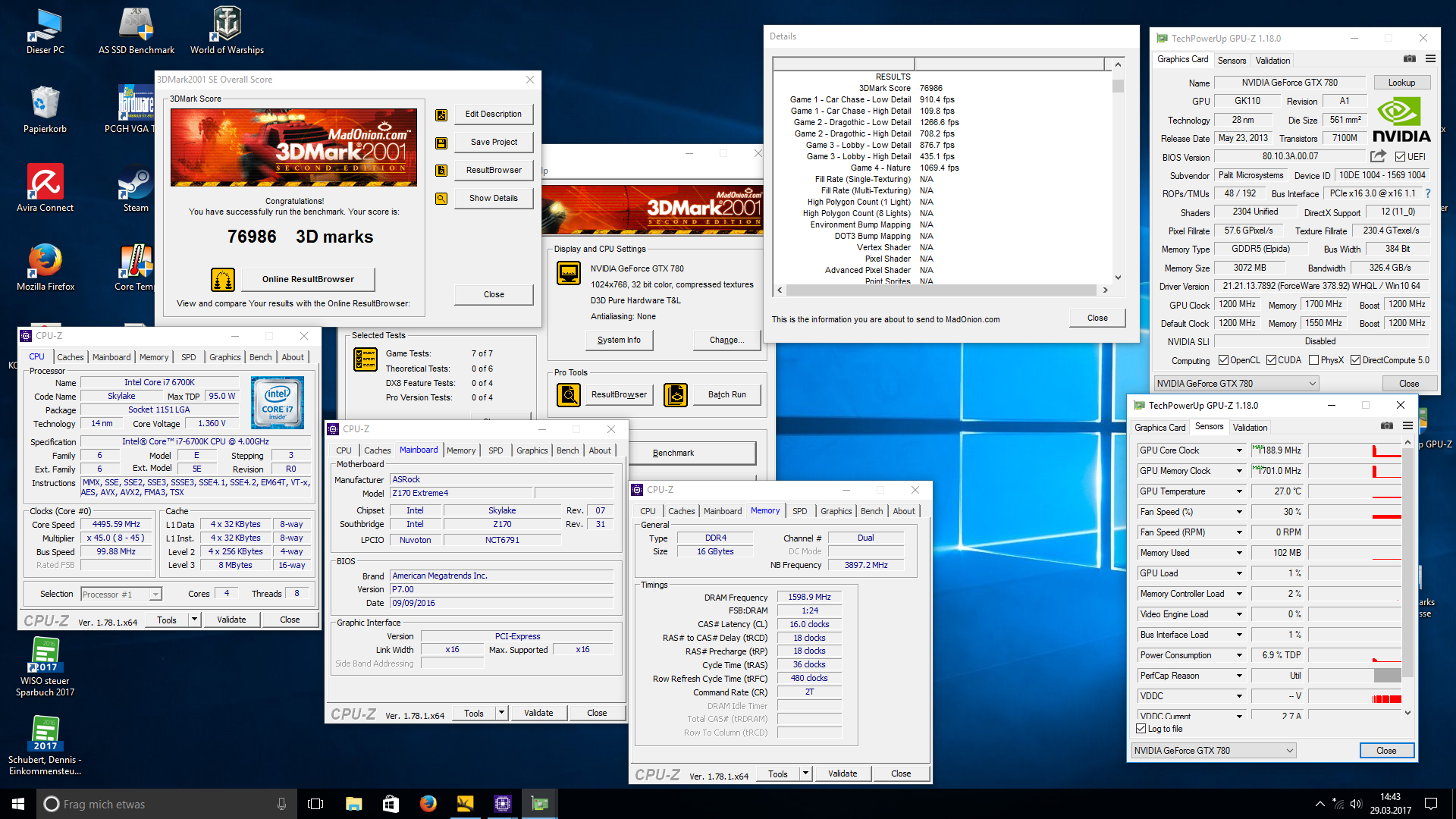Click the BIOS export share icon in GPU-Z
1456x819 pixels.
[x=1378, y=156]
